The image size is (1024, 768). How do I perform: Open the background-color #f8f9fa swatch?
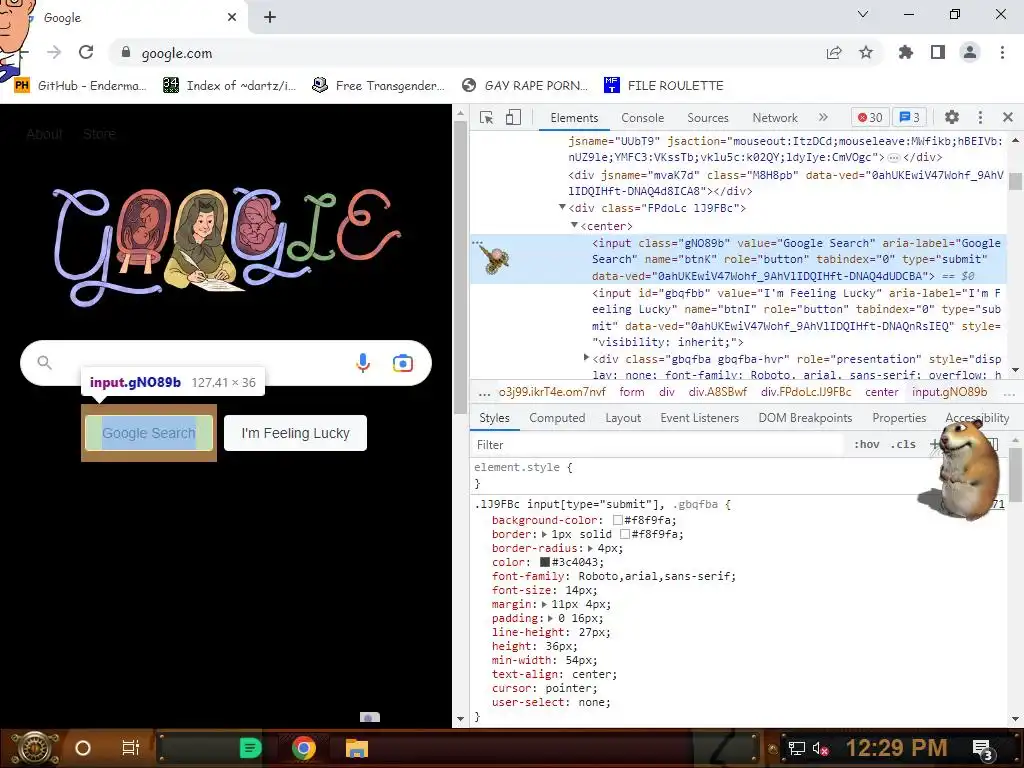tap(617, 520)
